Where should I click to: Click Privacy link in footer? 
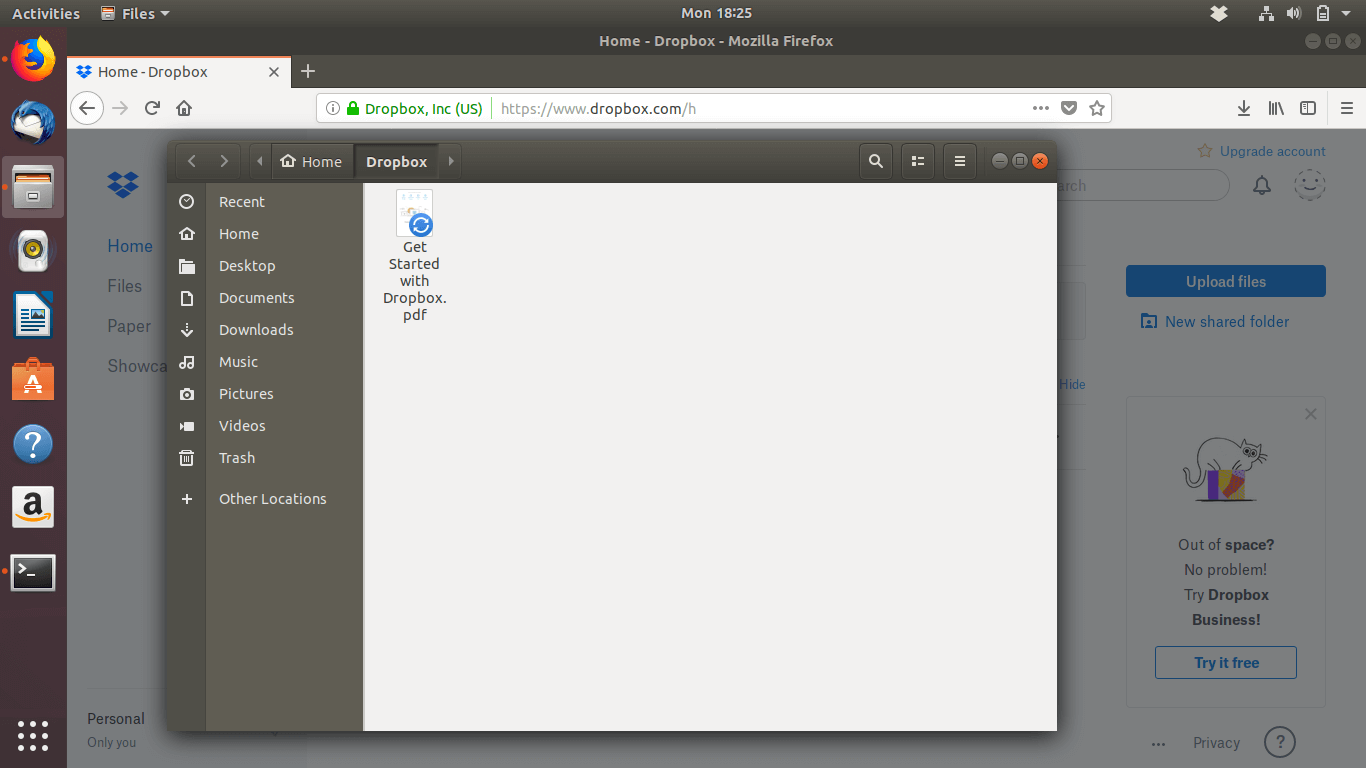pos(1216,743)
